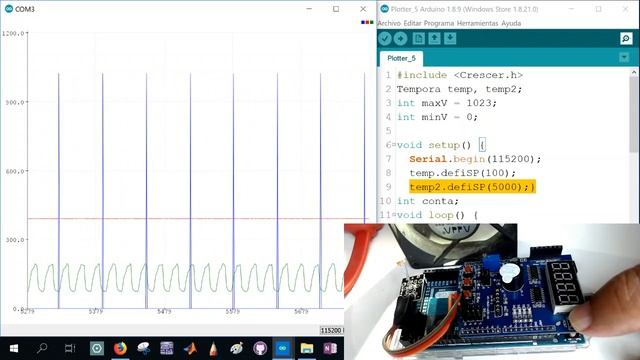Collapse the void loop() code fold marker
Image resolution: width=640 pixels, height=360 pixels.
click(x=394, y=214)
